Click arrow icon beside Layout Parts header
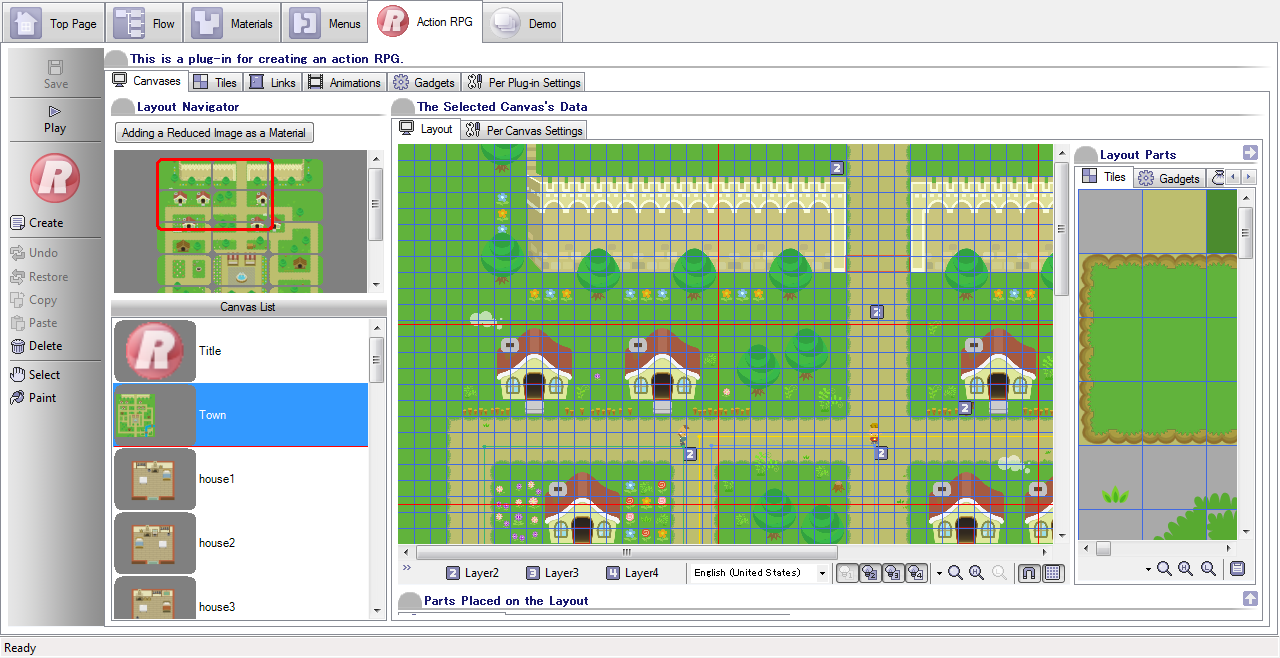Image resolution: width=1280 pixels, height=658 pixels. coord(1250,153)
